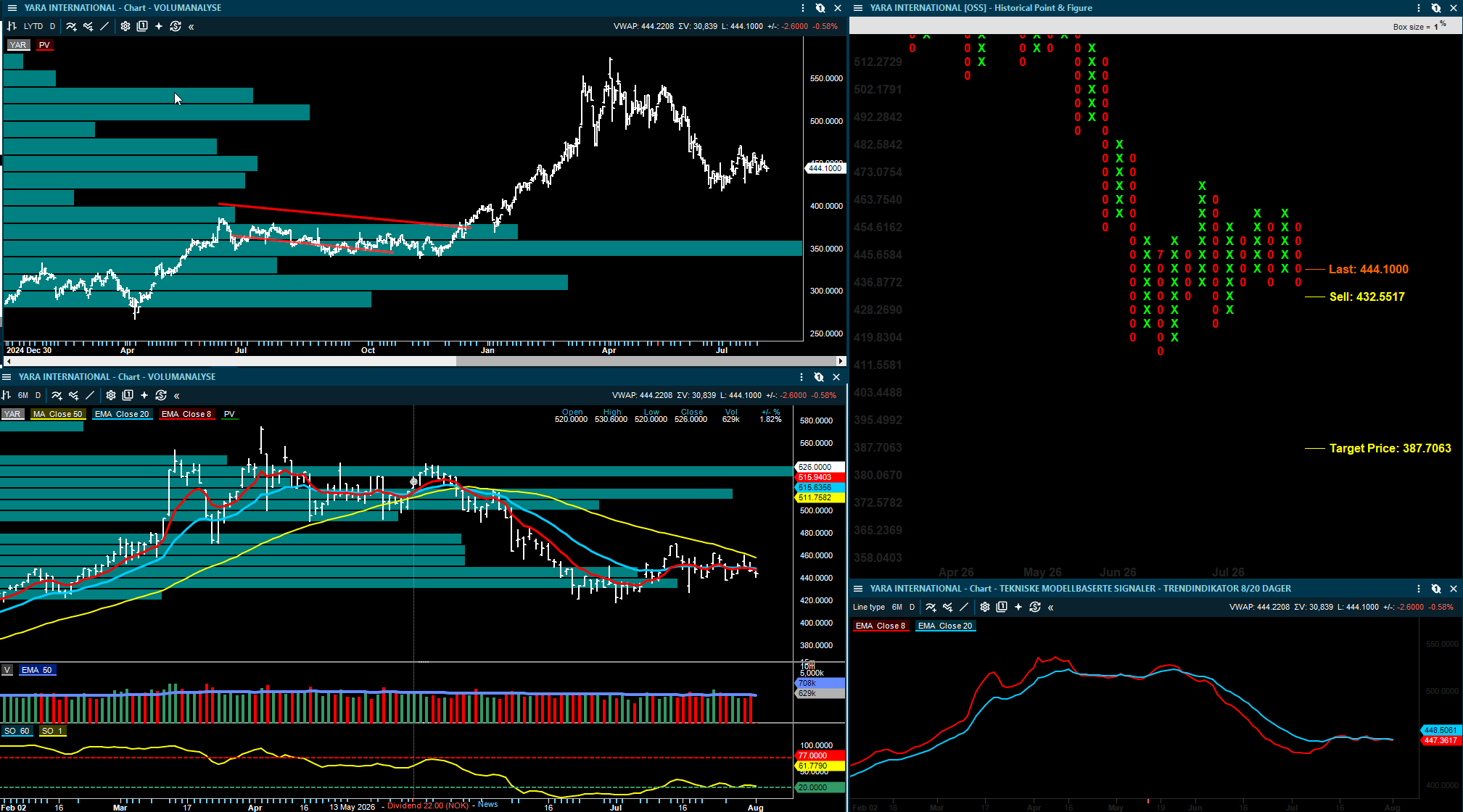Viewport: 1463px width, 812px height.
Task: Click the top chart horizontal scrollbar thumb
Action: tap(646, 361)
